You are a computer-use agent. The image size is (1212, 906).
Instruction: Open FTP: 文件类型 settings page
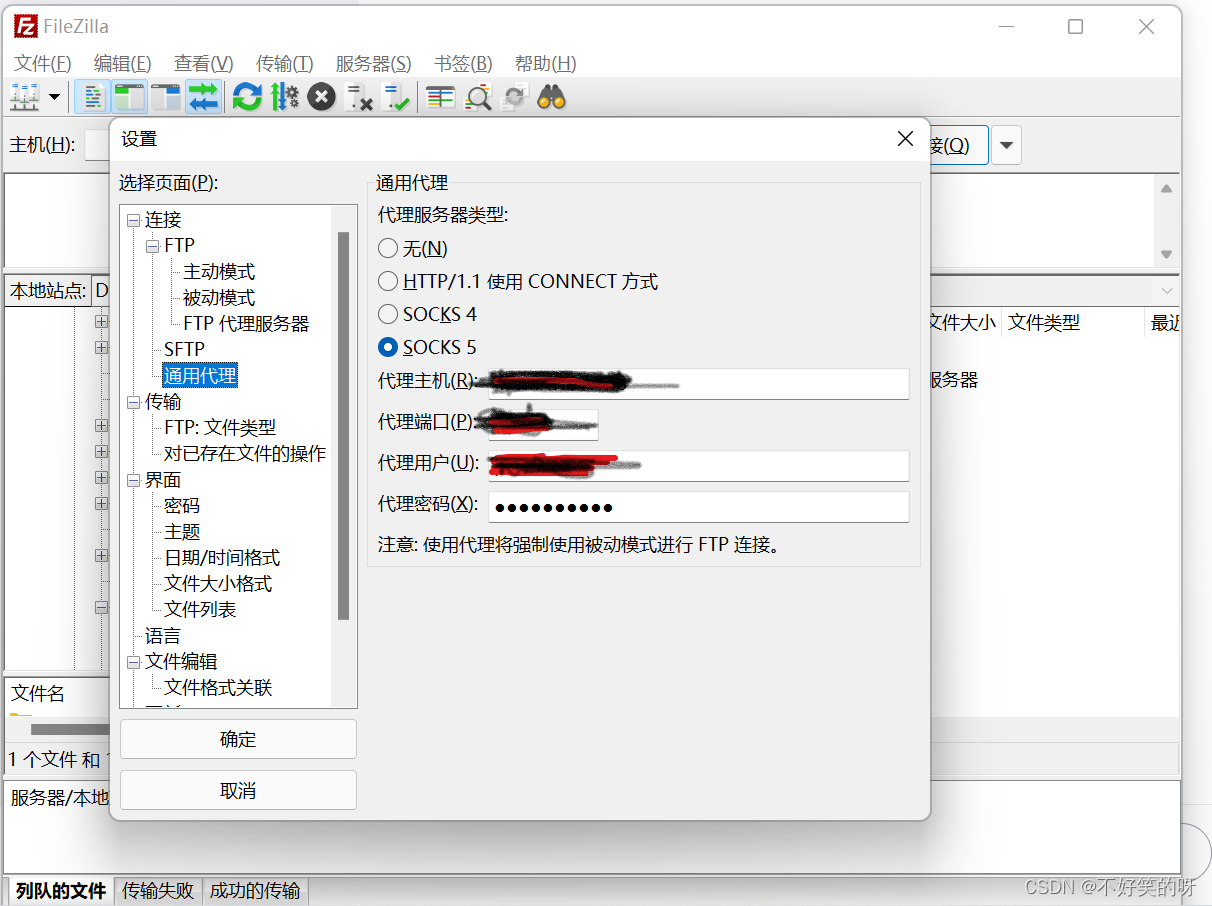[220, 427]
